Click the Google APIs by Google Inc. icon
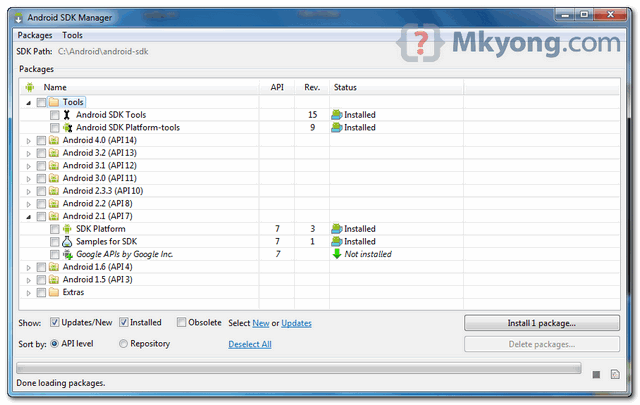 (x=67, y=255)
